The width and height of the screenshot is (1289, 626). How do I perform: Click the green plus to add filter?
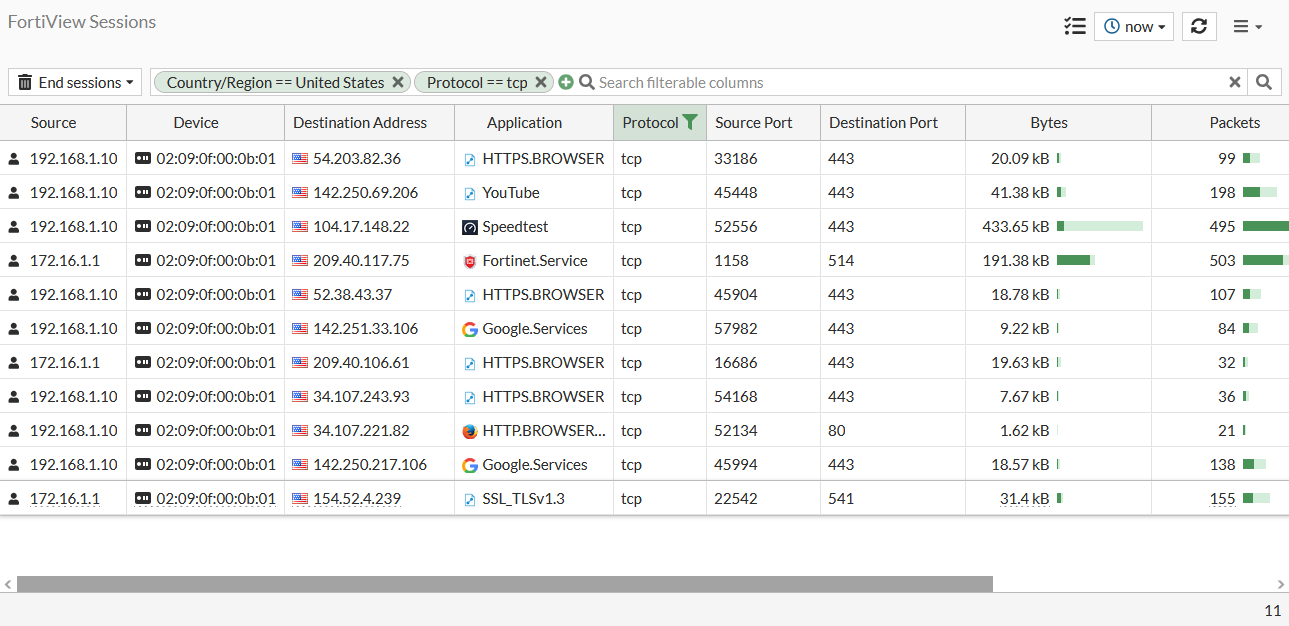[x=566, y=82]
